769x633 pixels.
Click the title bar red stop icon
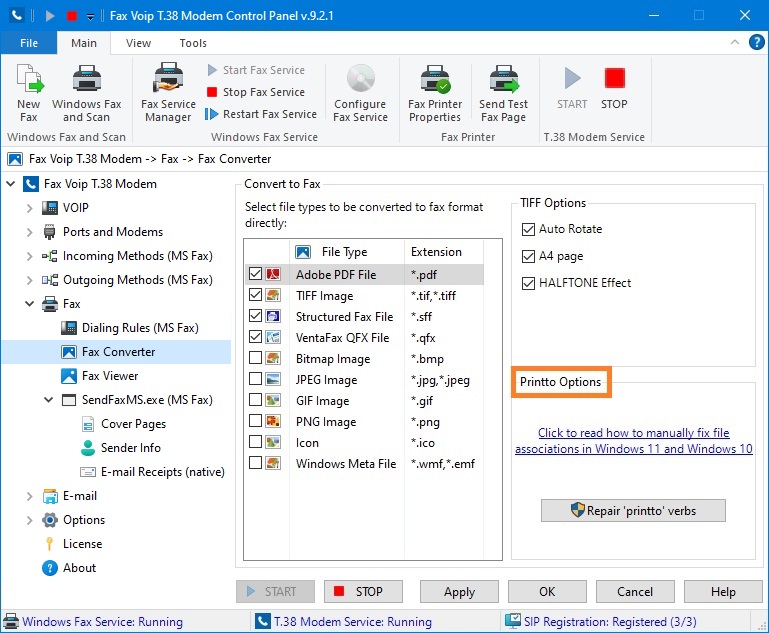[x=72, y=16]
